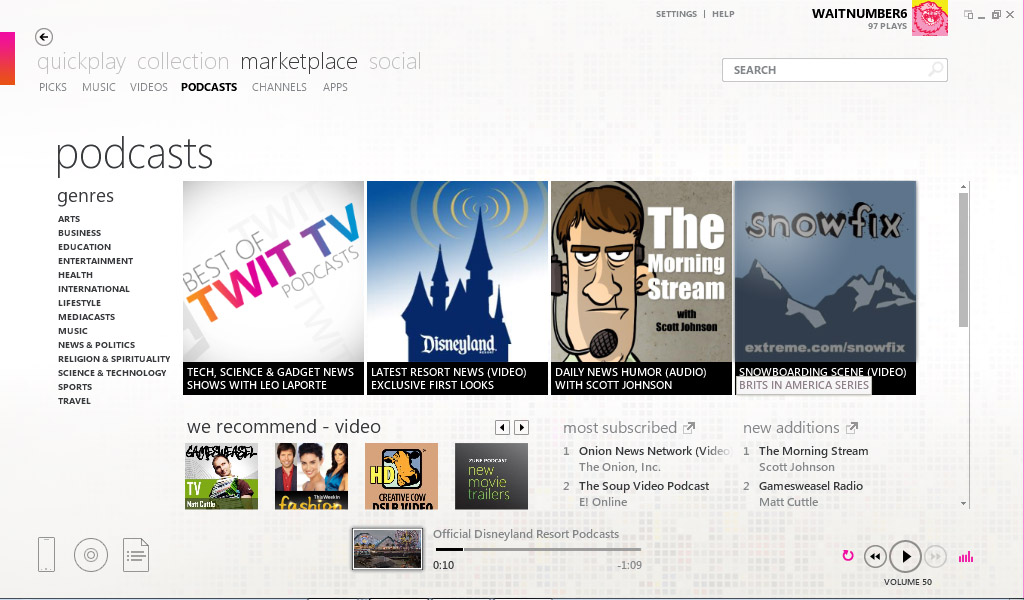This screenshot has height=600, width=1024.
Task: Click the rewind previous button
Action: tap(875, 556)
